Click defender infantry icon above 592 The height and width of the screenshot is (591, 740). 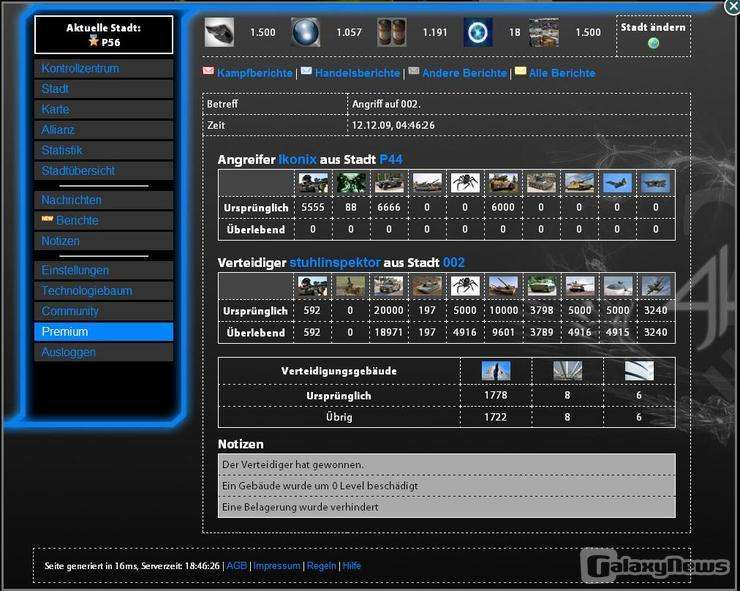tap(312, 286)
